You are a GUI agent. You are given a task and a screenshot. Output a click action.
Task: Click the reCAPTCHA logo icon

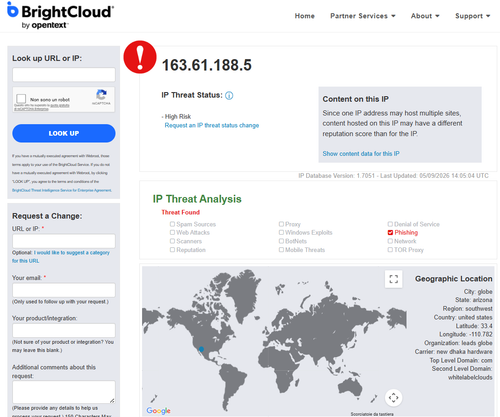(x=101, y=95)
